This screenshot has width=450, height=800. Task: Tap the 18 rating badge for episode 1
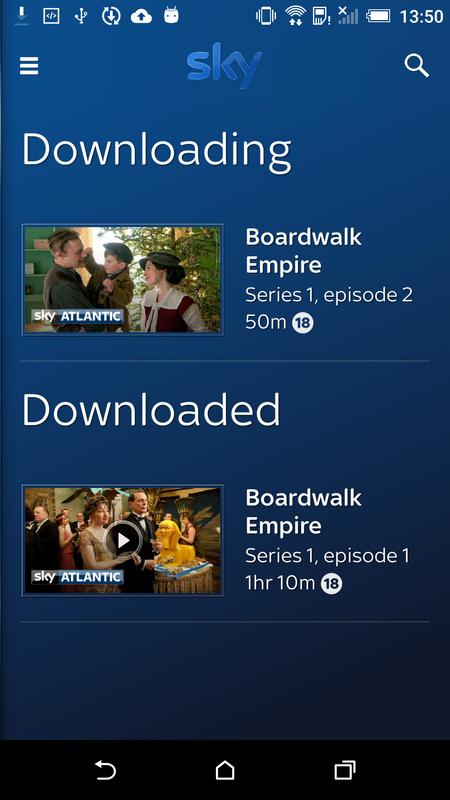click(x=331, y=583)
